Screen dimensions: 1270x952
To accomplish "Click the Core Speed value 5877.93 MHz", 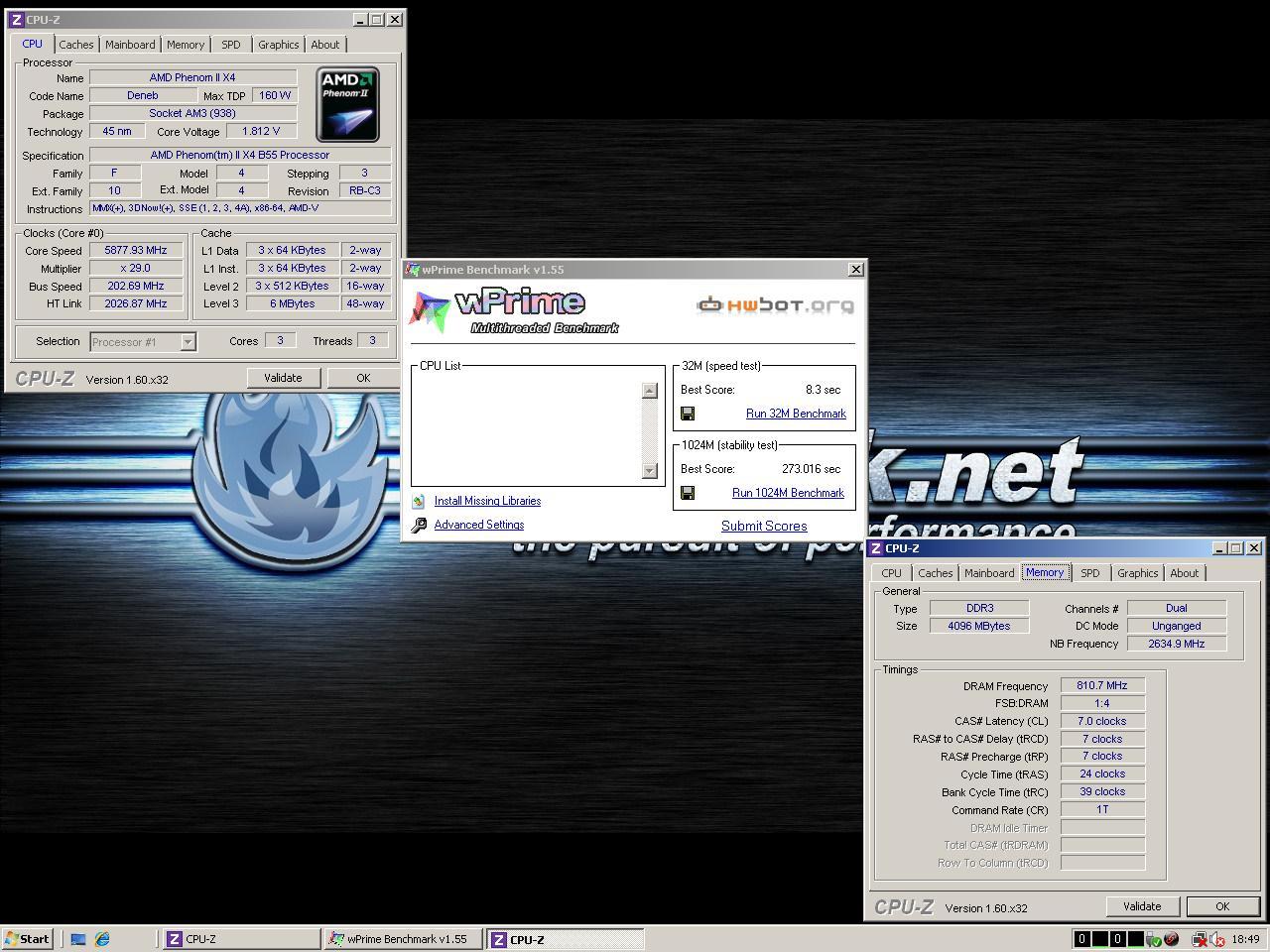I will 136,250.
